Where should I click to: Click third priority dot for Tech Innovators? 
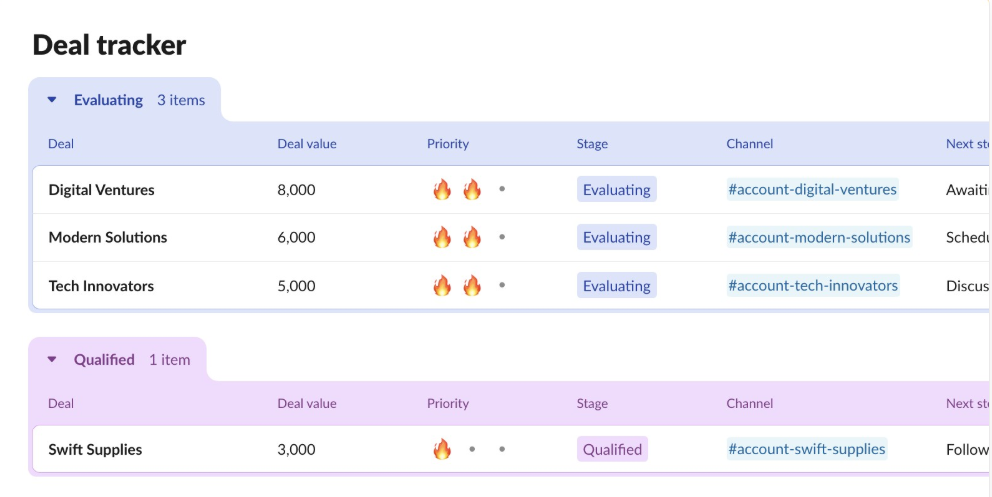pos(502,285)
